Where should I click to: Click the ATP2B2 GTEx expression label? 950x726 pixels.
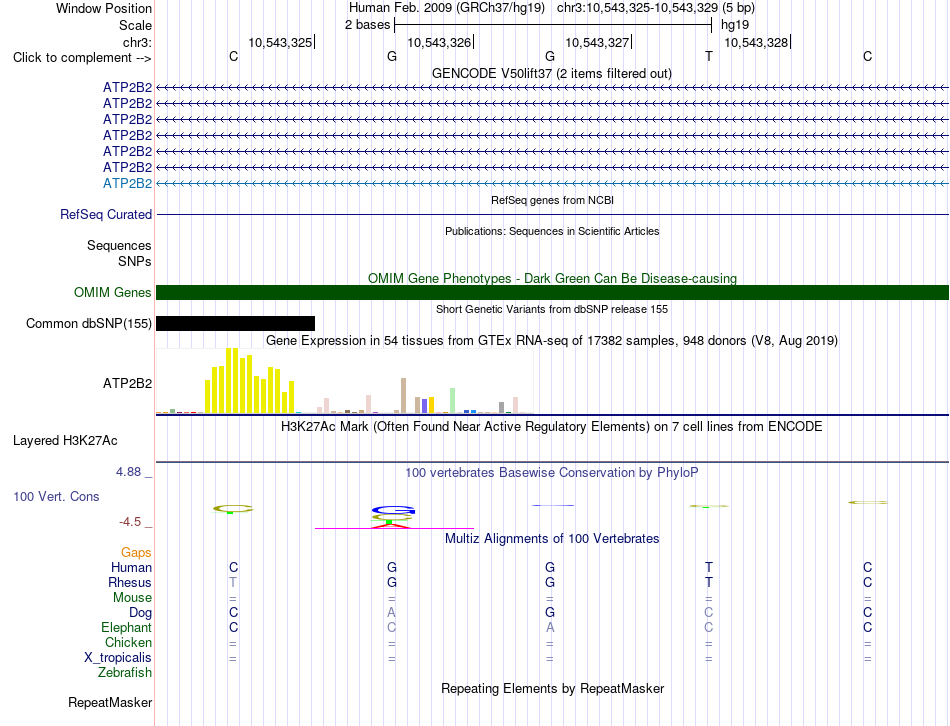pyautogui.click(x=127, y=383)
